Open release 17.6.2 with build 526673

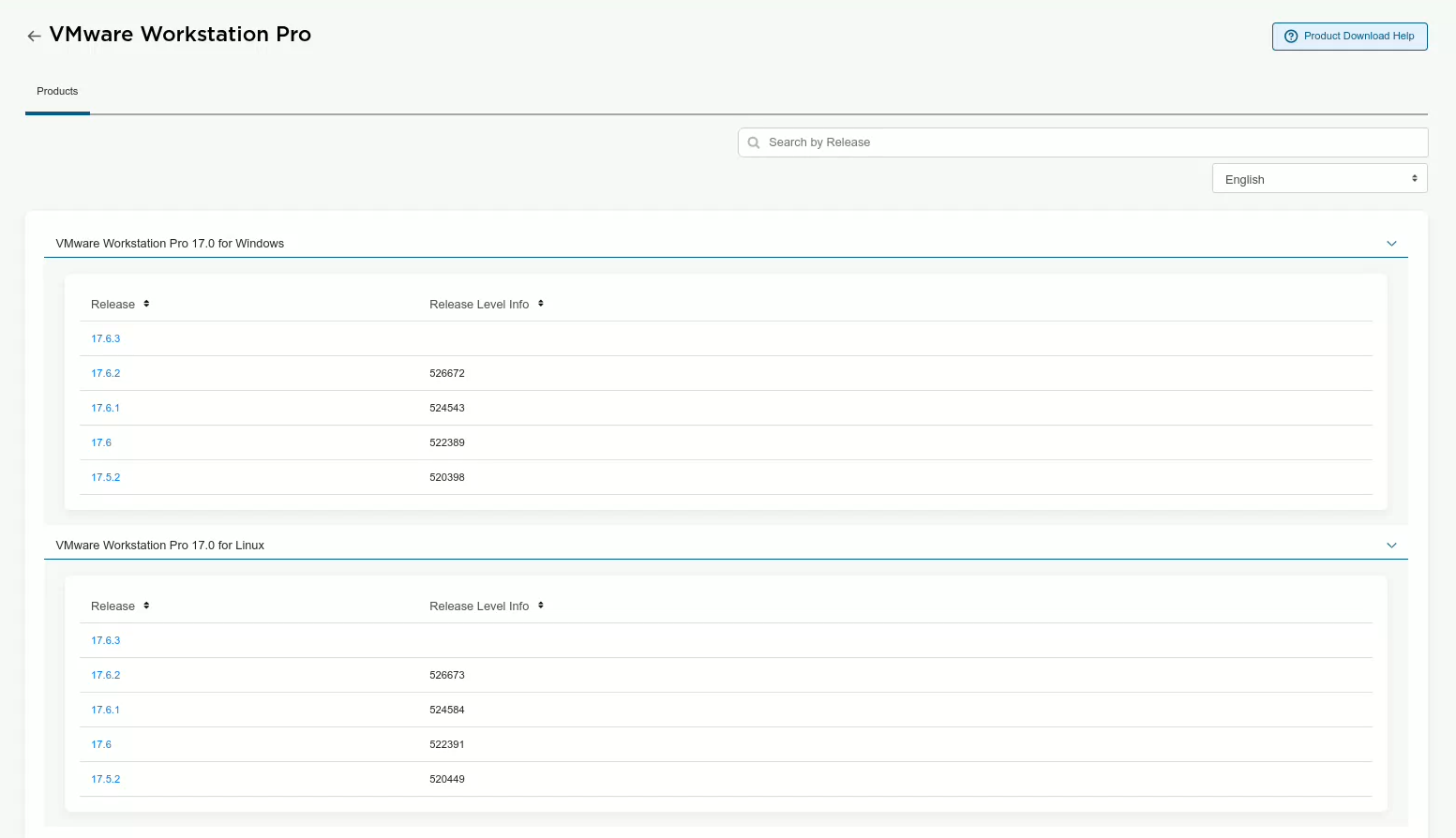pyautogui.click(x=105, y=675)
